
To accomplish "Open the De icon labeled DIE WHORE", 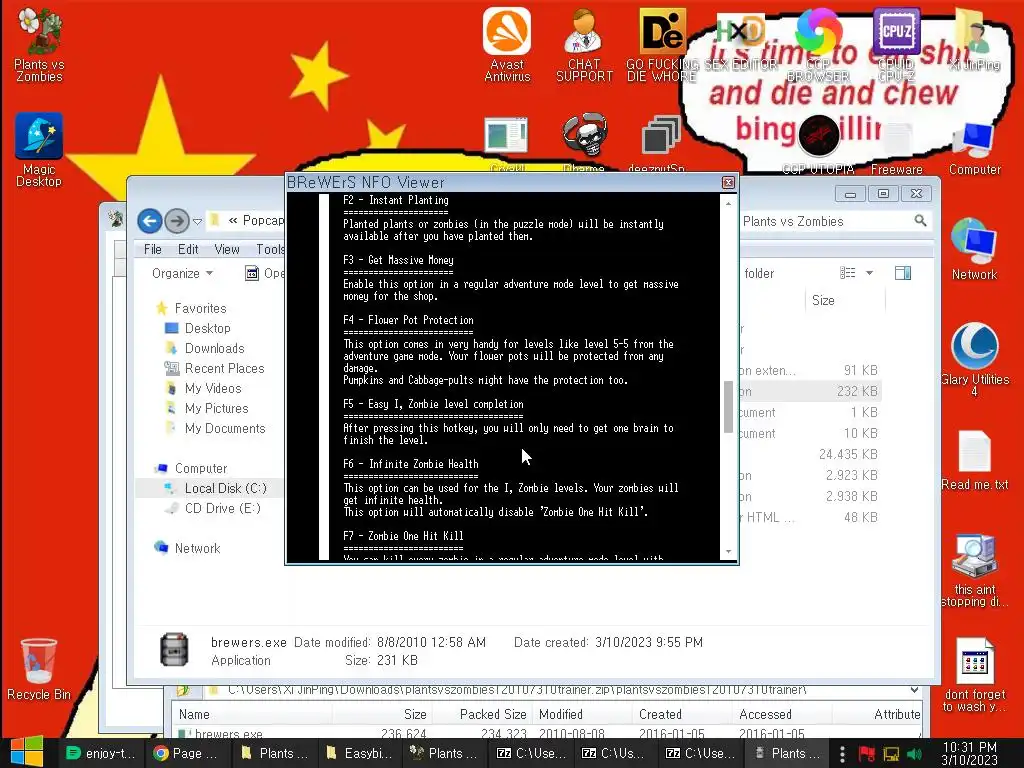I will tap(662, 44).
